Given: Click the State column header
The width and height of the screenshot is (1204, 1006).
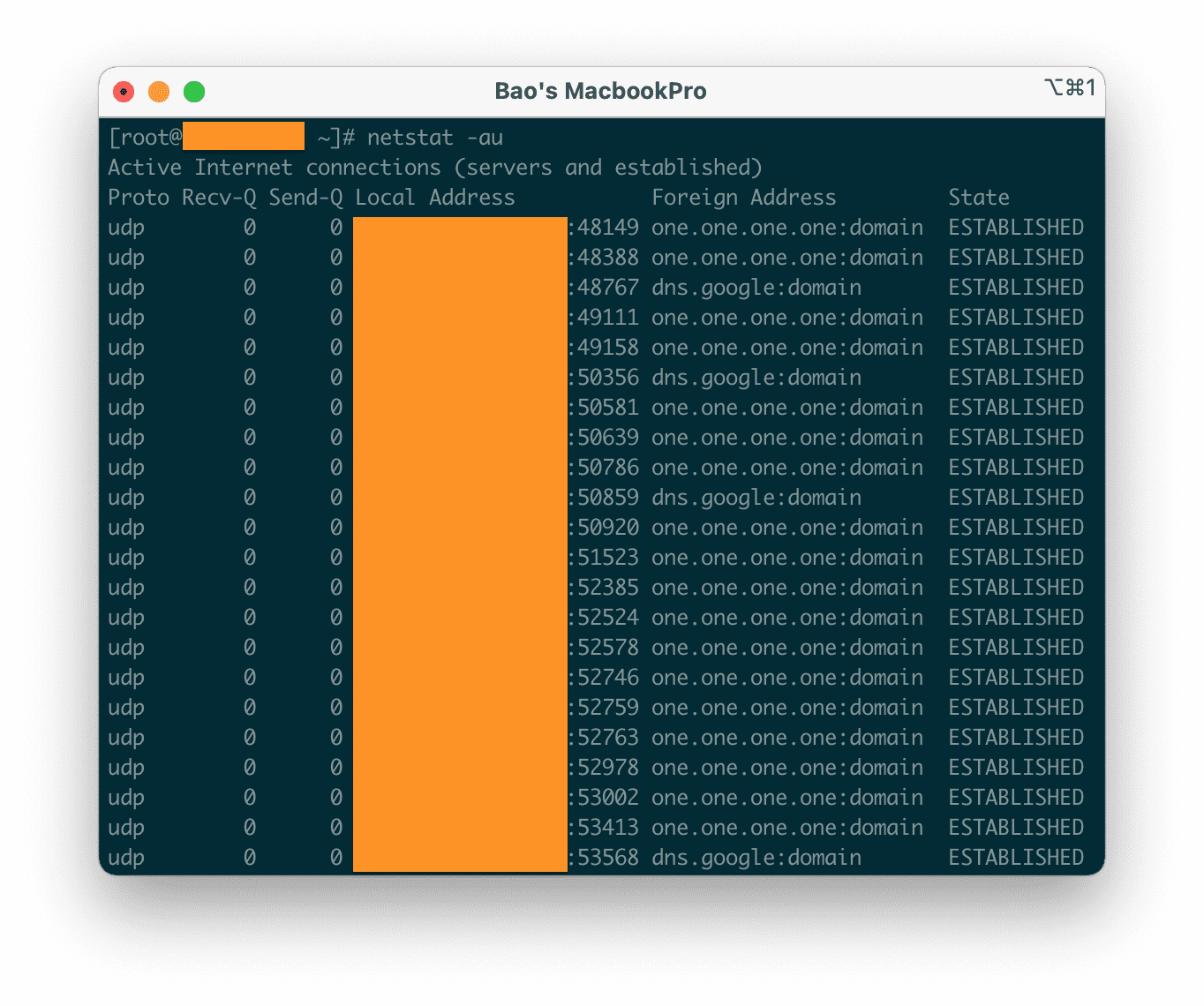Looking at the screenshot, I should pyautogui.click(x=978, y=197).
